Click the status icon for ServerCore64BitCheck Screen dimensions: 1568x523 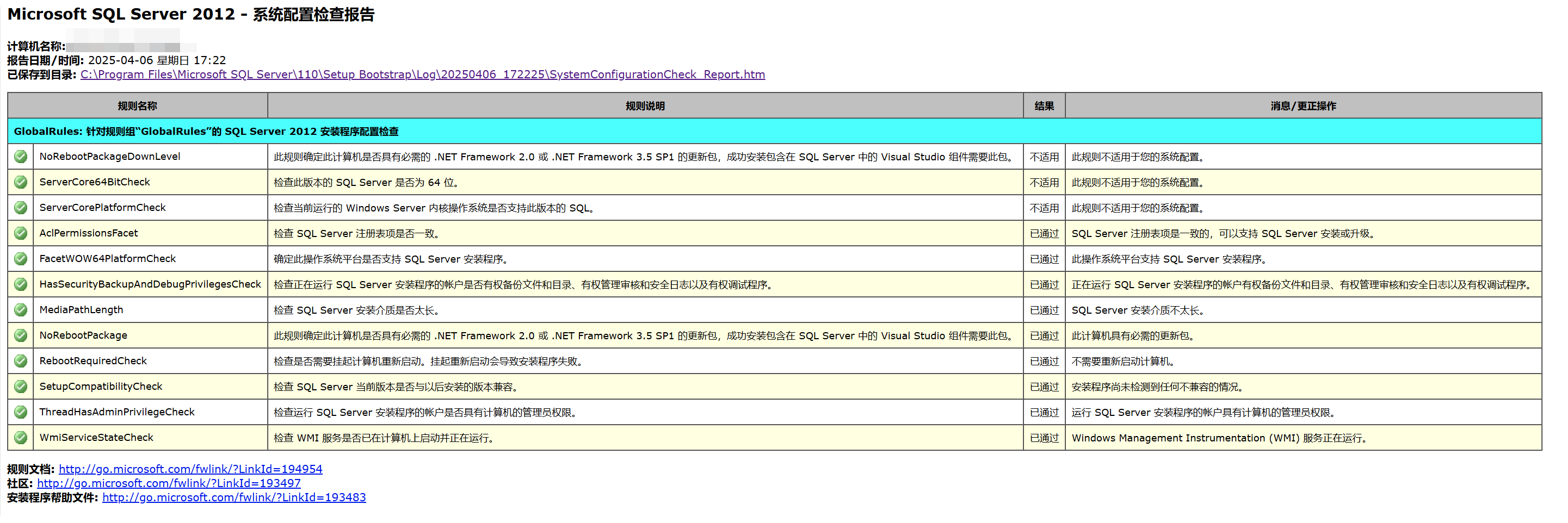click(21, 183)
